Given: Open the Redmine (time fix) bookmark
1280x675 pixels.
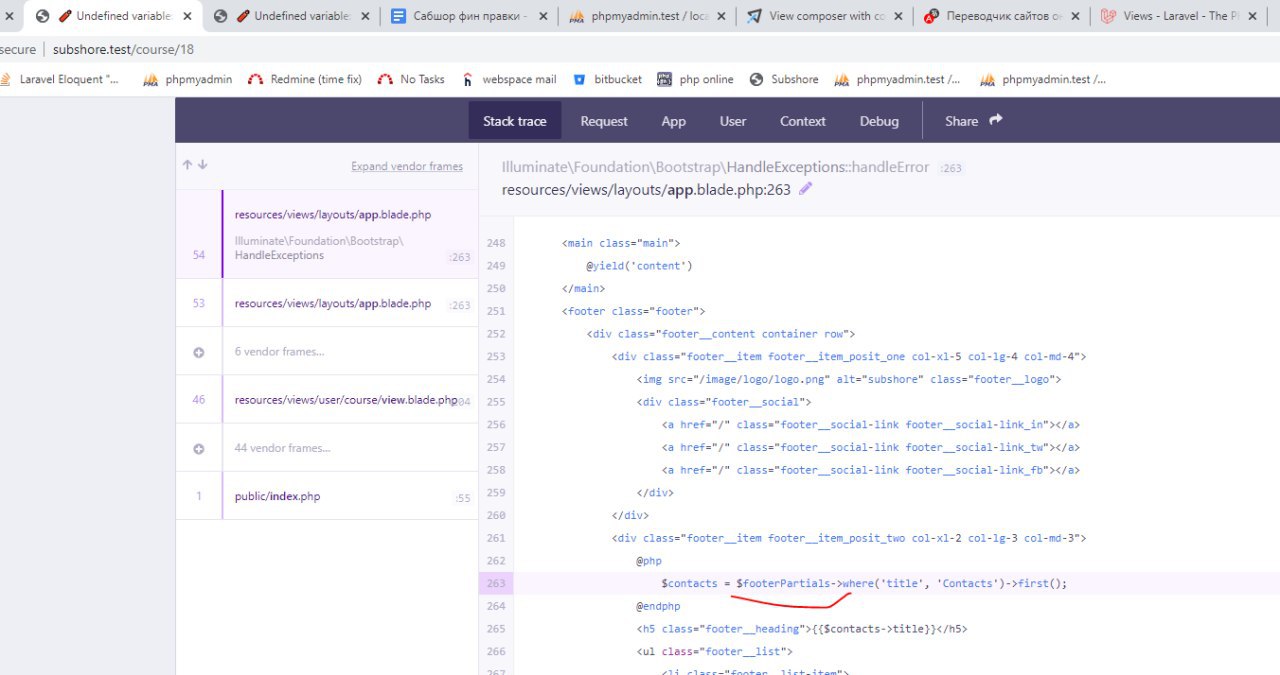Looking at the screenshot, I should click(304, 79).
